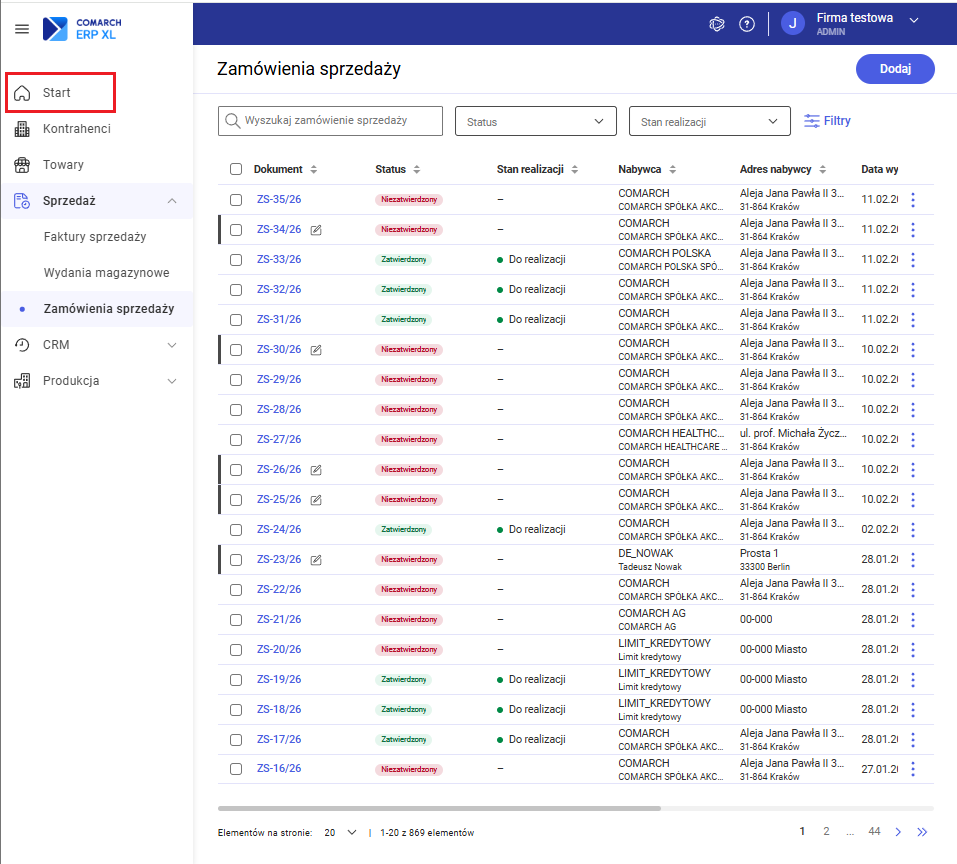Open the AI assistant icon in header
The image size is (957, 864).
click(x=716, y=24)
